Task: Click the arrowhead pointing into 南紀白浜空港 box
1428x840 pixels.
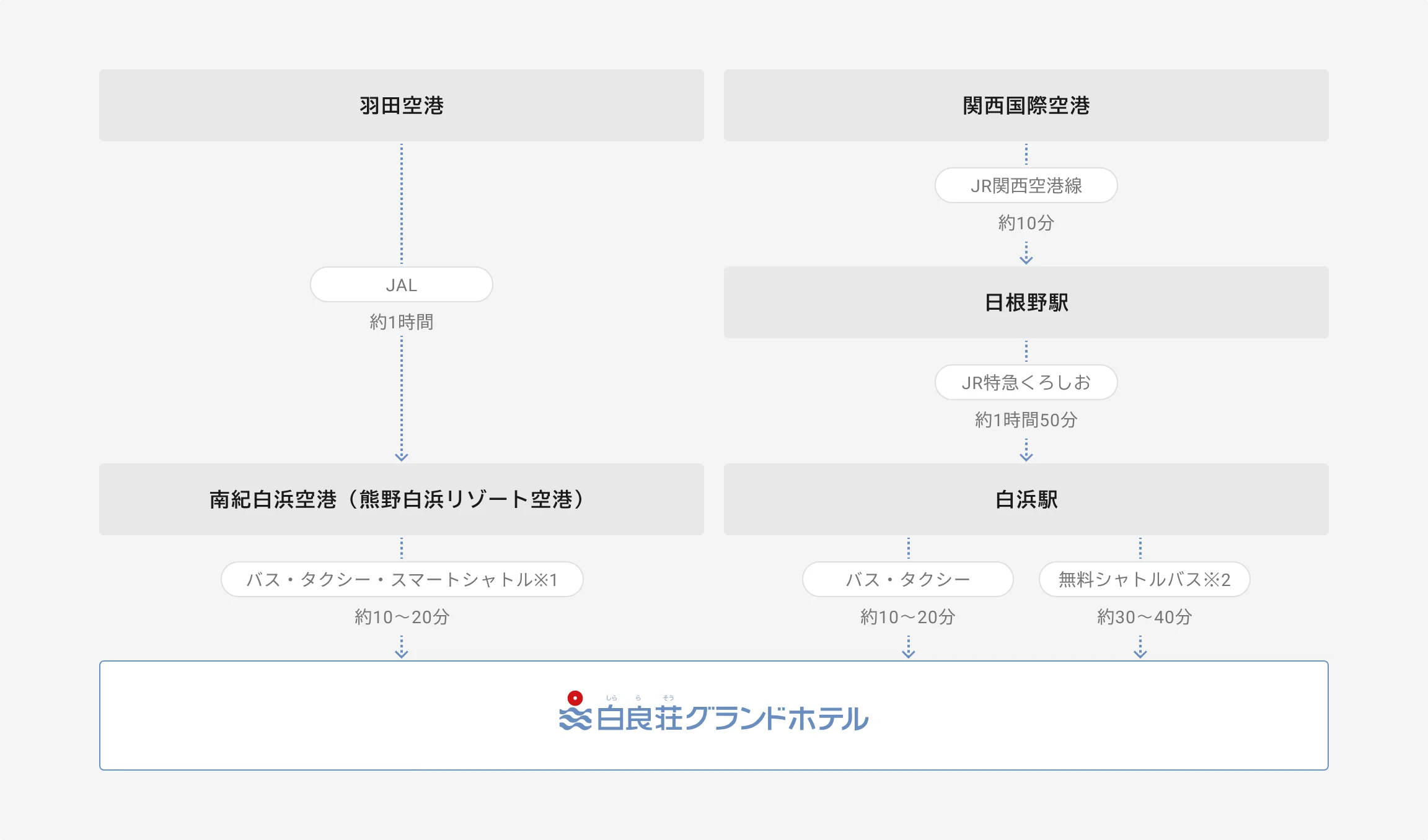Action: coord(402,457)
